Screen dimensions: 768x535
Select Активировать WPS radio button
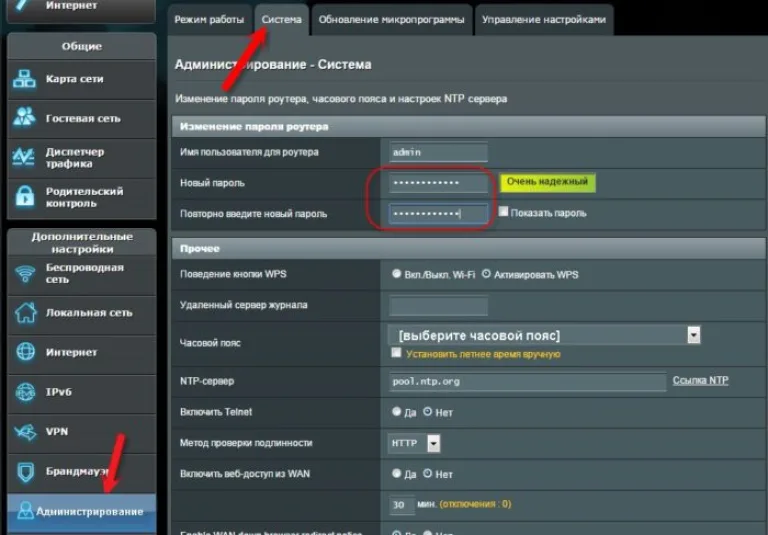(x=486, y=274)
